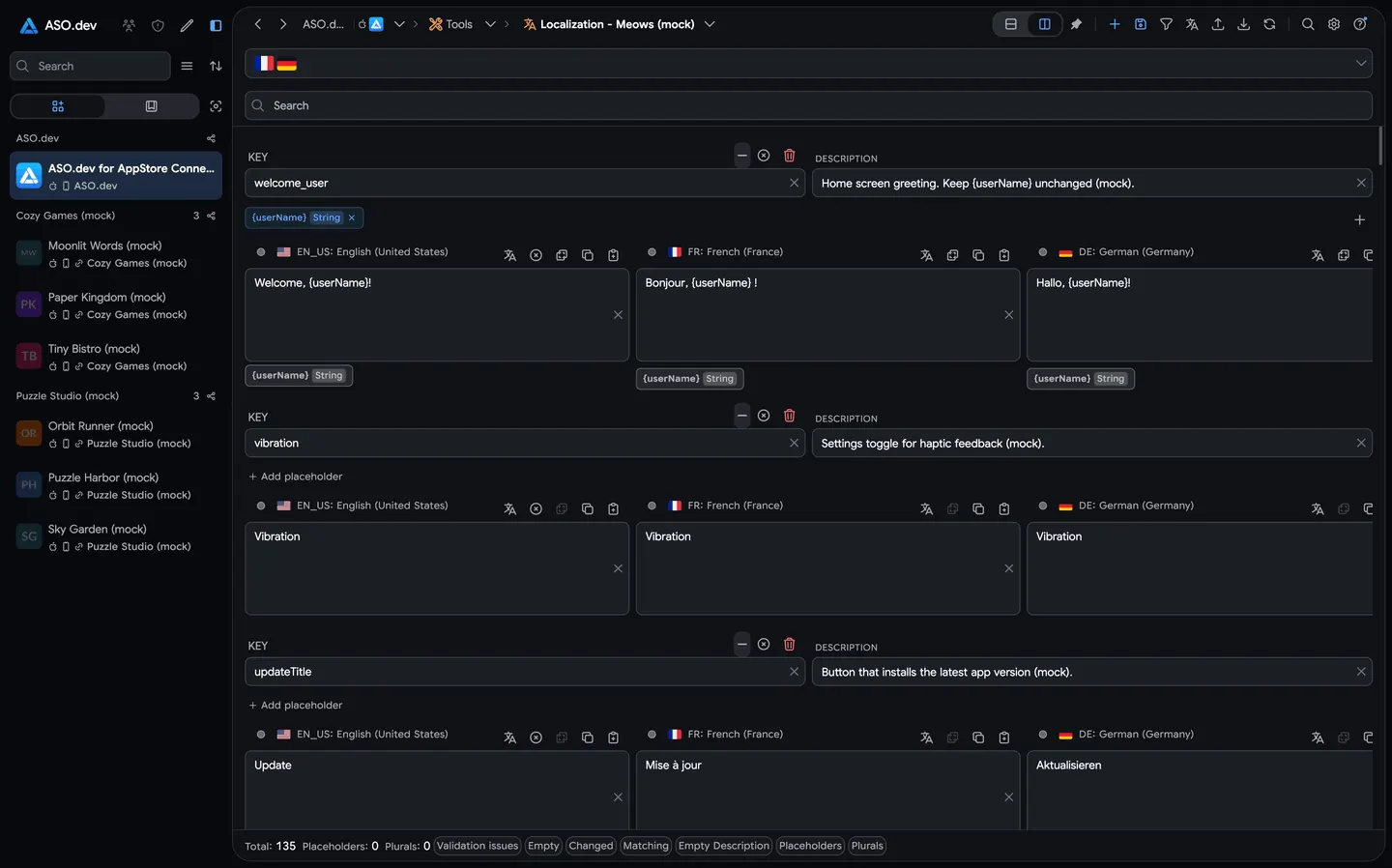This screenshot has height=868, width=1392.
Task: Open the filter funnel icon in the toolbar
Action: [x=1167, y=24]
